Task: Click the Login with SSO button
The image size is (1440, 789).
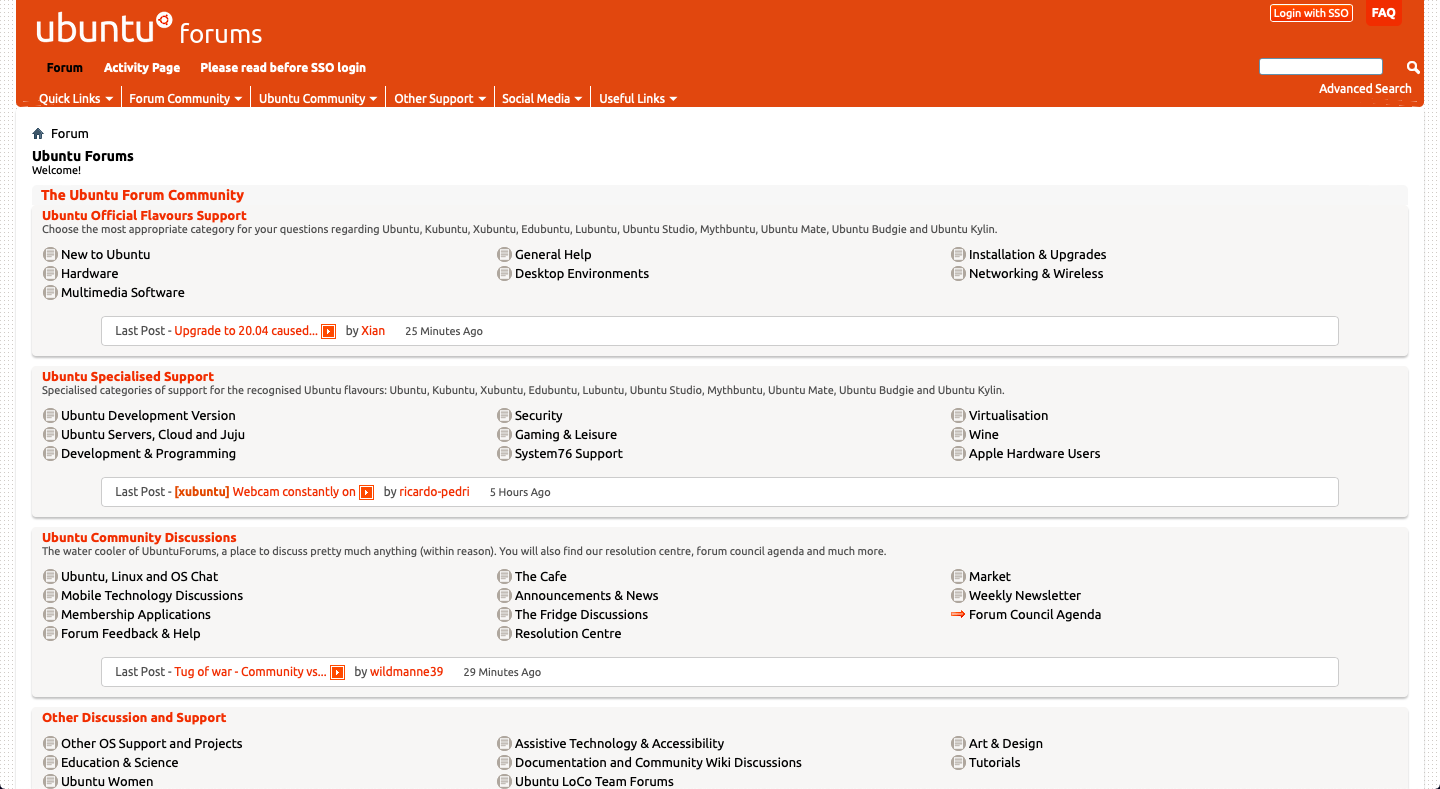Action: click(x=1311, y=13)
